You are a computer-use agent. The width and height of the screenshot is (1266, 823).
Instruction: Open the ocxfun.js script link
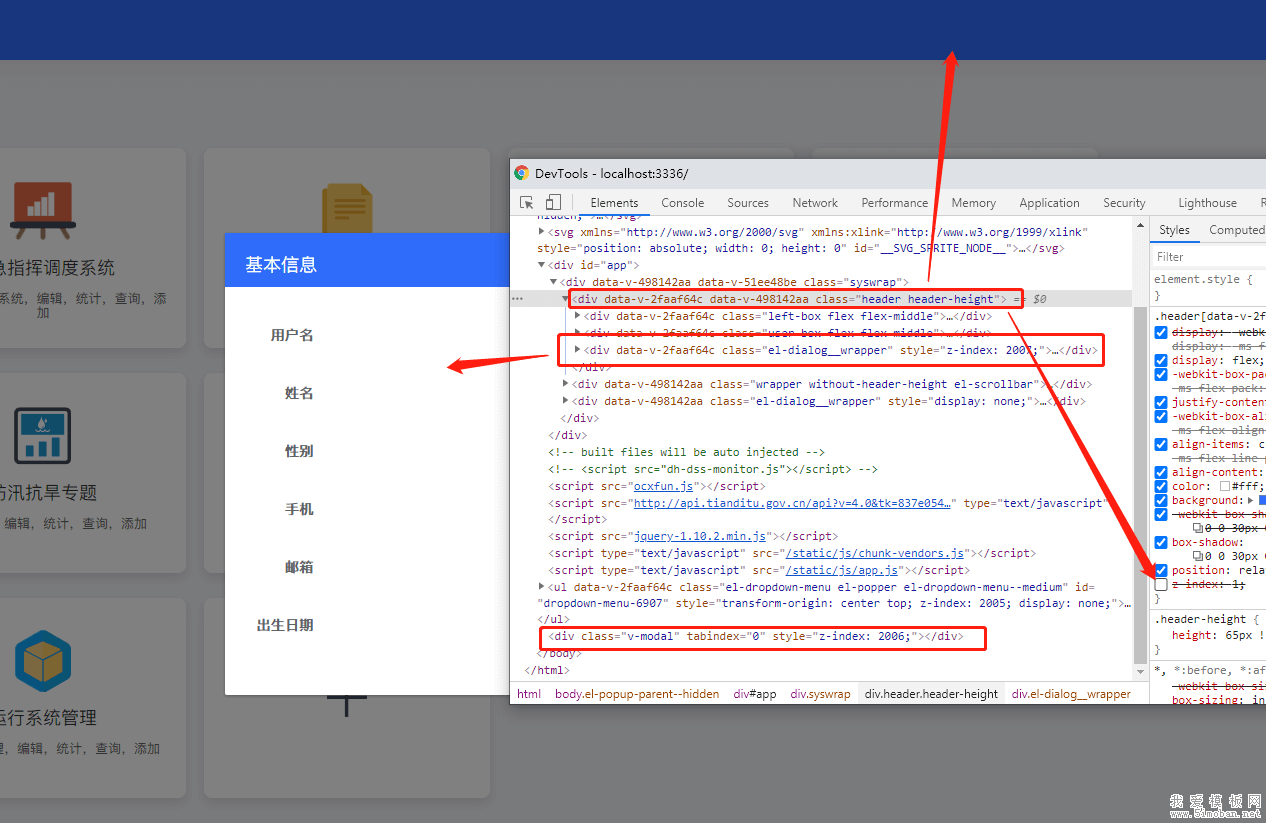[x=664, y=486]
